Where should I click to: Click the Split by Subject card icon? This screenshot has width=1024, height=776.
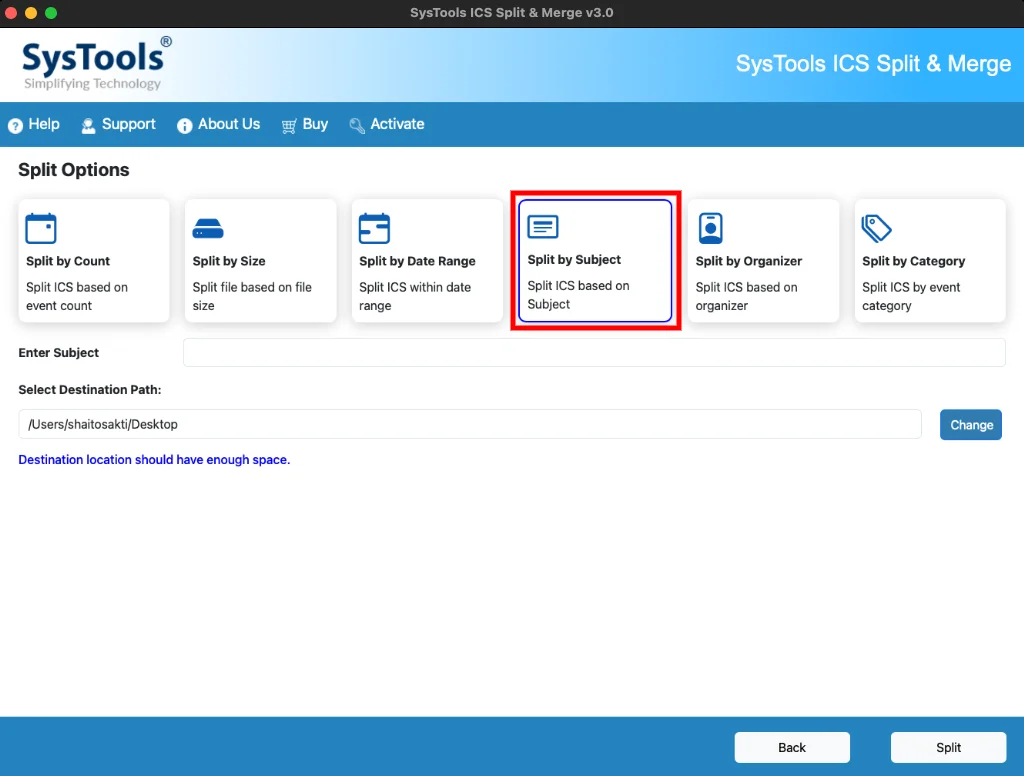tap(543, 227)
